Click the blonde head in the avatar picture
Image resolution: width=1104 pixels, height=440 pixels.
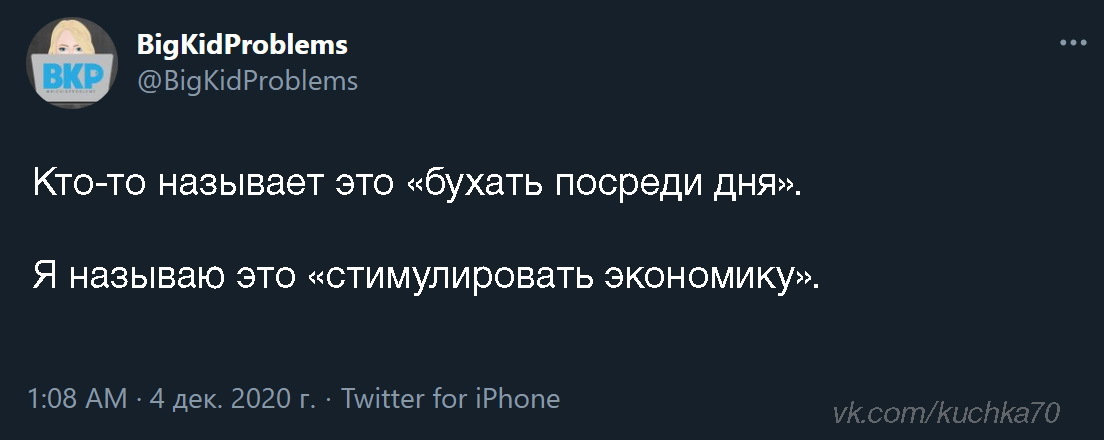70,42
